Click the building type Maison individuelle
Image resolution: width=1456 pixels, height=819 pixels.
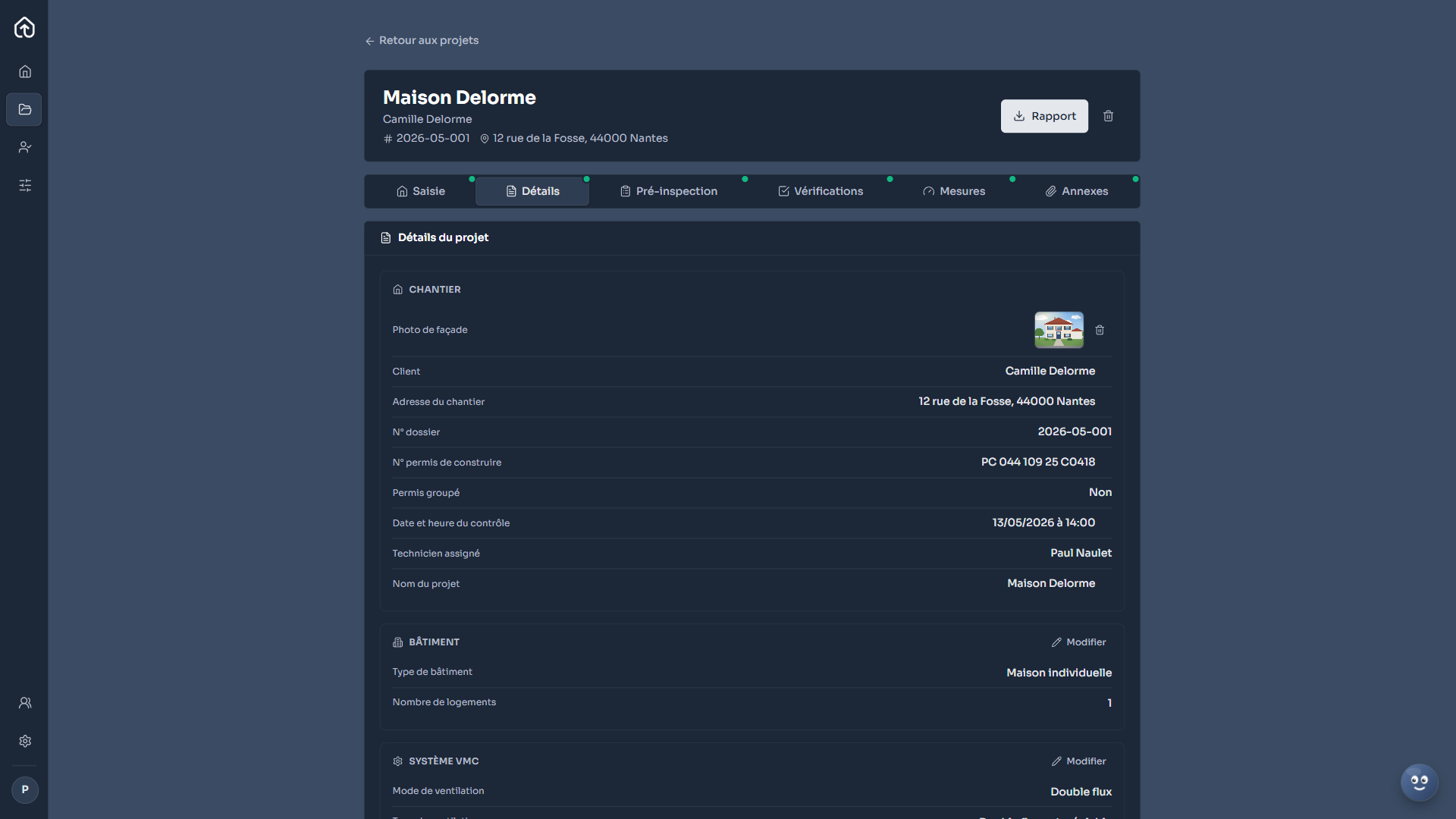click(1059, 673)
